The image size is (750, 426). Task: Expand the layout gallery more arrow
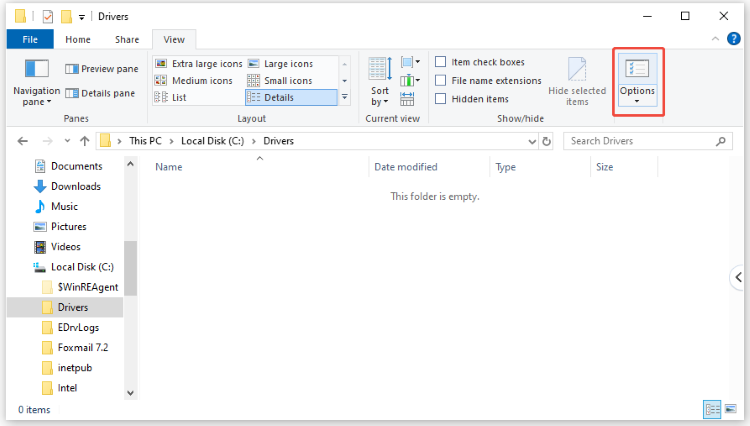[x=344, y=98]
